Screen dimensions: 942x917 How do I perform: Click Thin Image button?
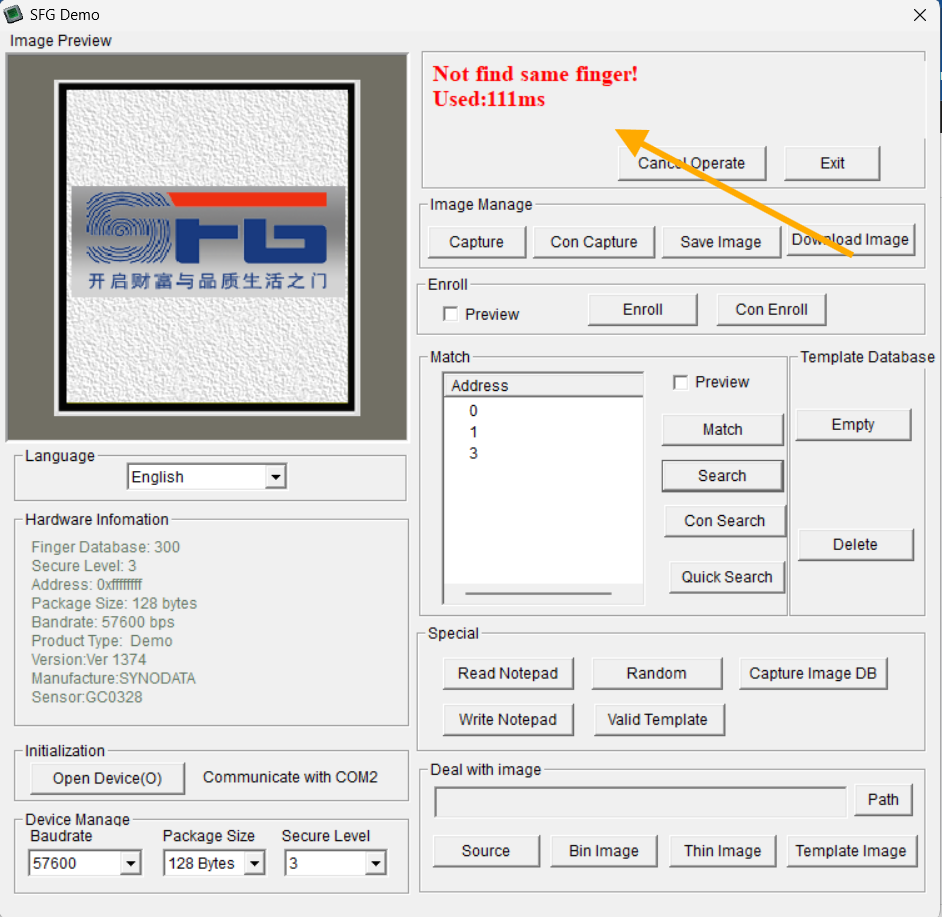722,851
